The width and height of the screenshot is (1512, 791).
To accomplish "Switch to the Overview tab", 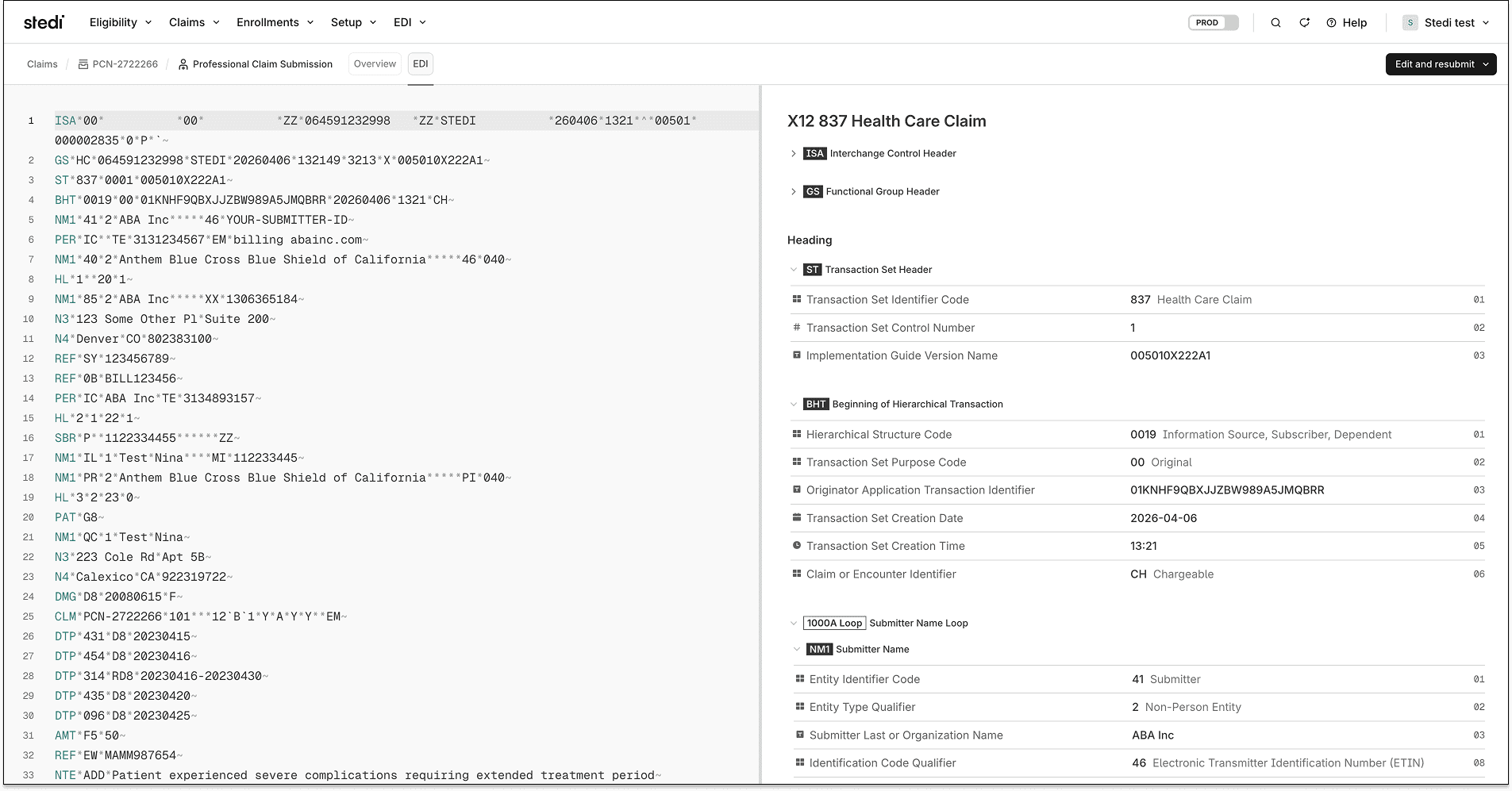I will [x=375, y=64].
